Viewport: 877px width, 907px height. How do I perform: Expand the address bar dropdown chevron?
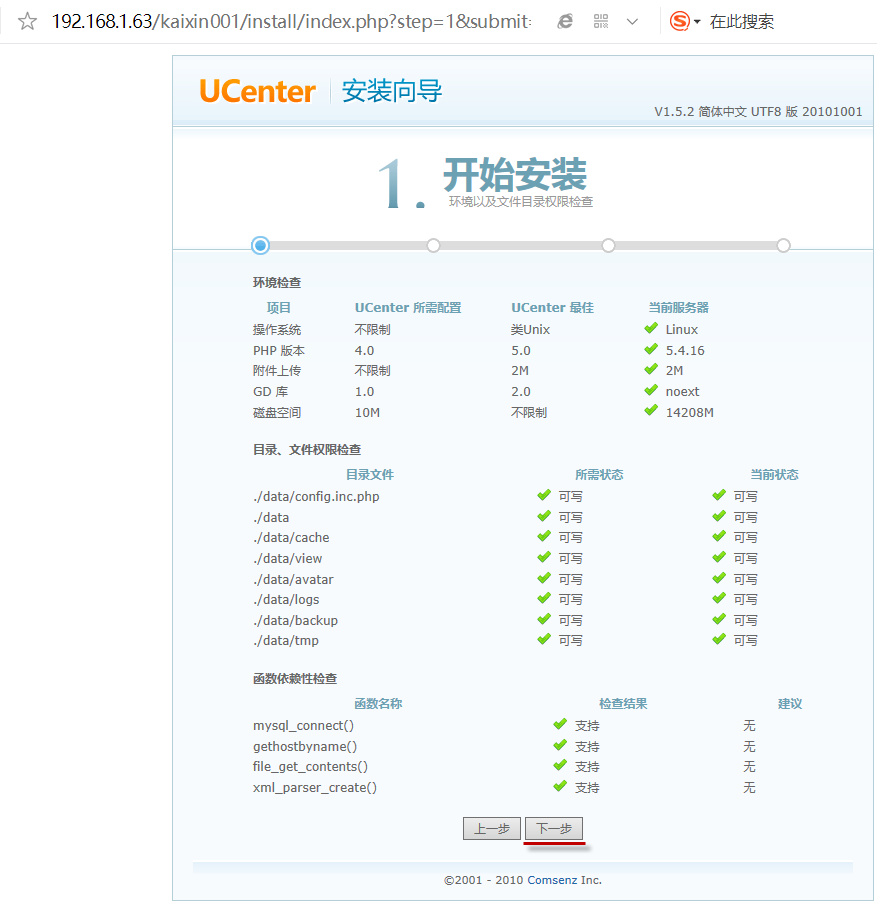pos(632,22)
